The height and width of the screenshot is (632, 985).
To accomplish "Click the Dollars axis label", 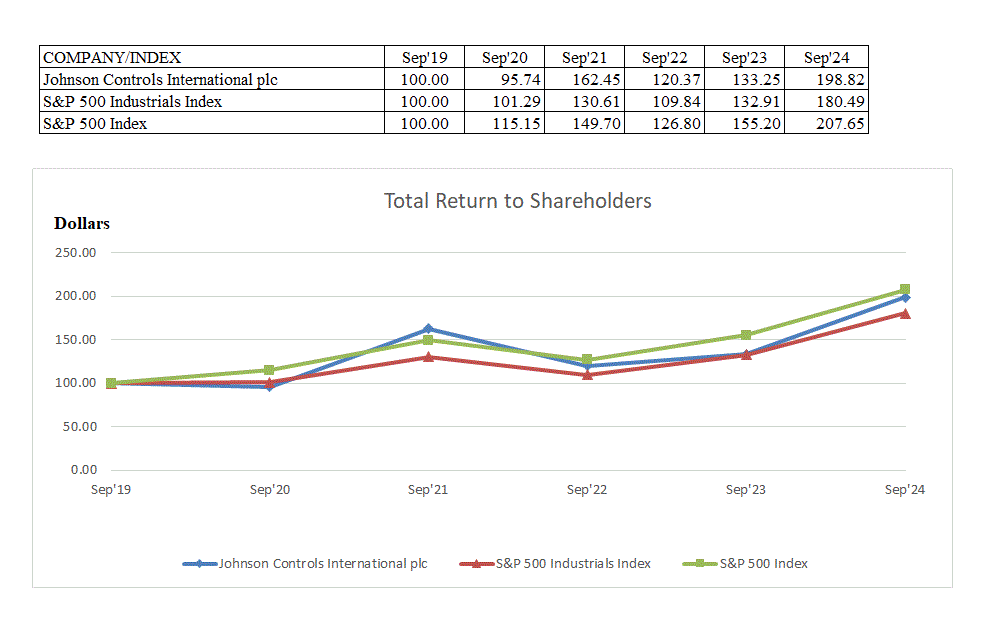I will (x=81, y=223).
